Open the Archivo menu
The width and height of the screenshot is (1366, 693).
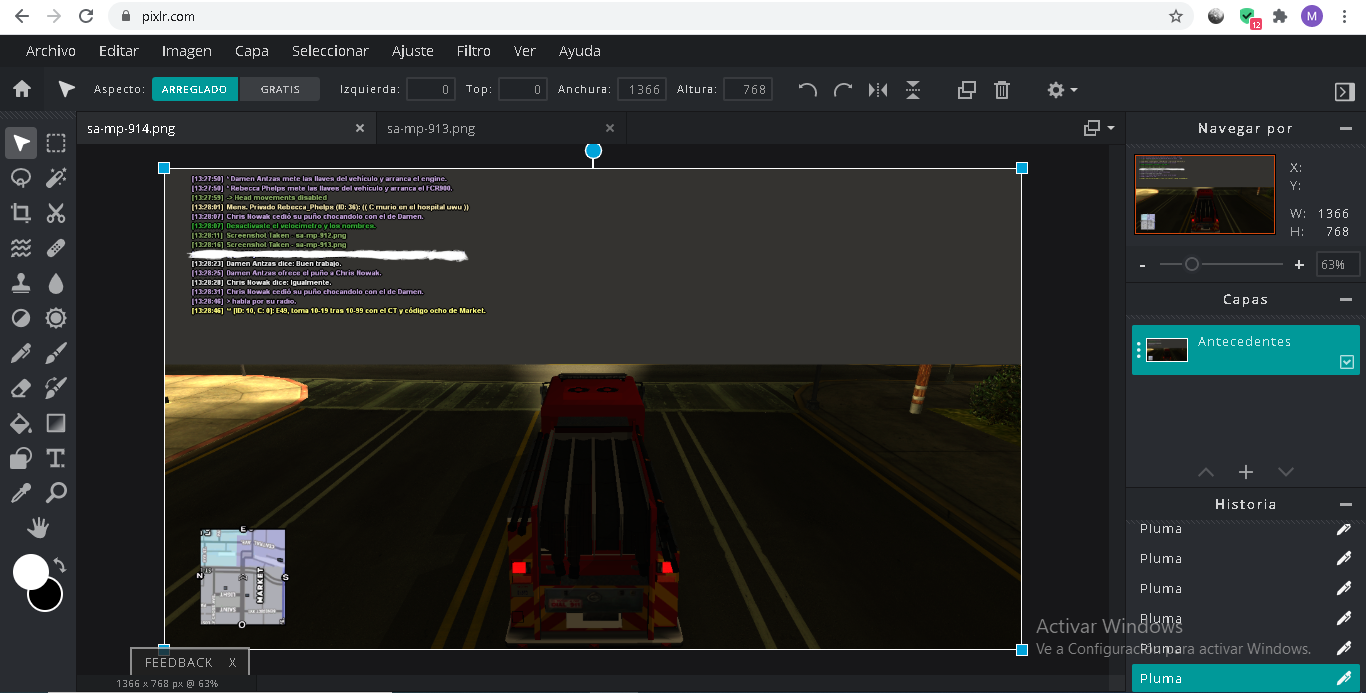tap(51, 51)
